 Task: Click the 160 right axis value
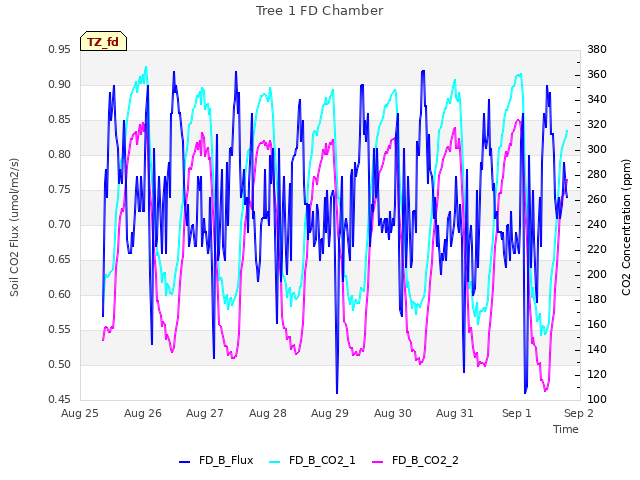tap(597, 324)
